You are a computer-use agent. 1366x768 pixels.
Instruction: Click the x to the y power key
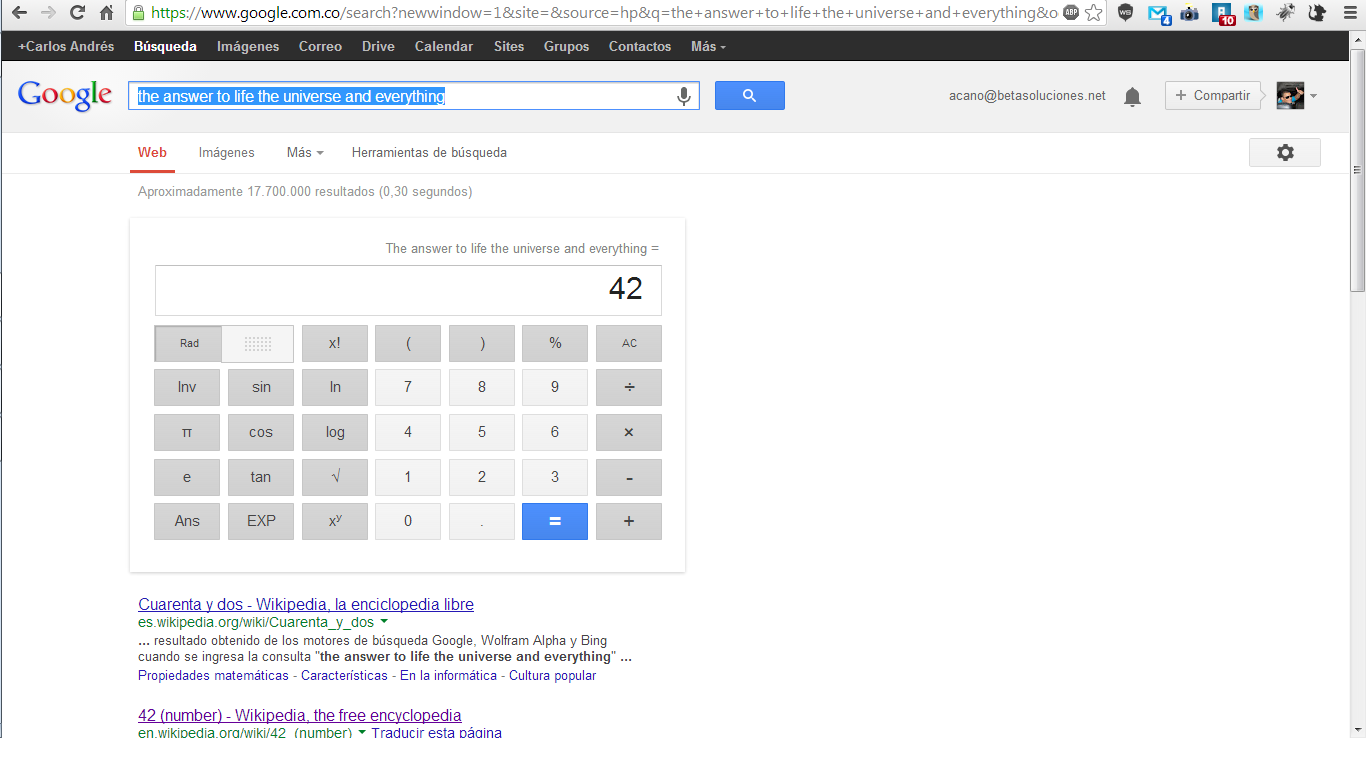[335, 521]
